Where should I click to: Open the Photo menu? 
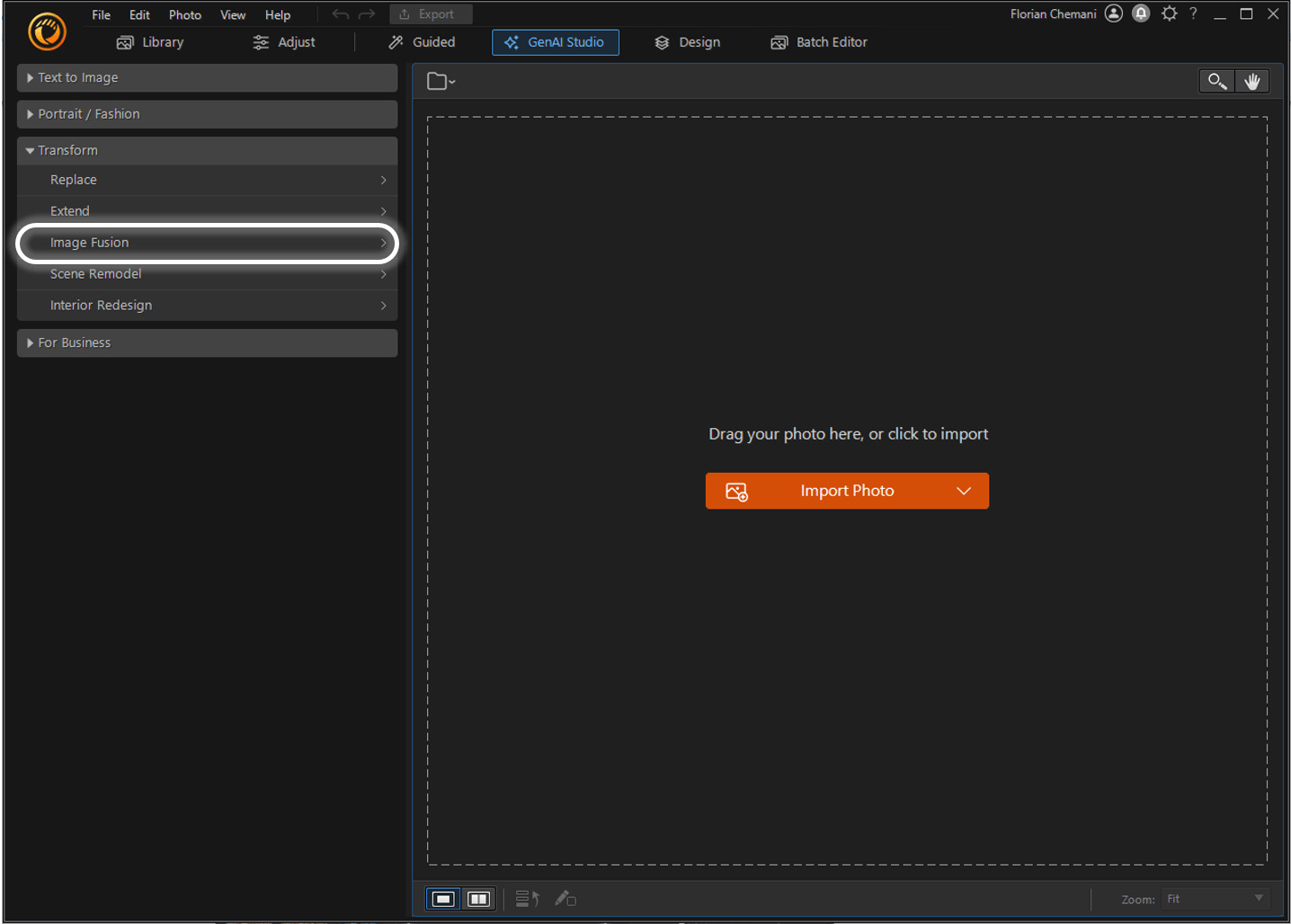(x=184, y=13)
